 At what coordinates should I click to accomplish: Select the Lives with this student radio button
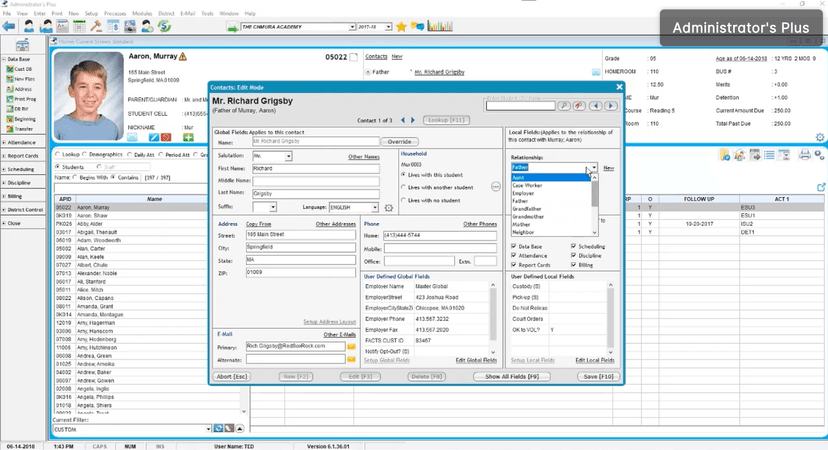pos(403,175)
